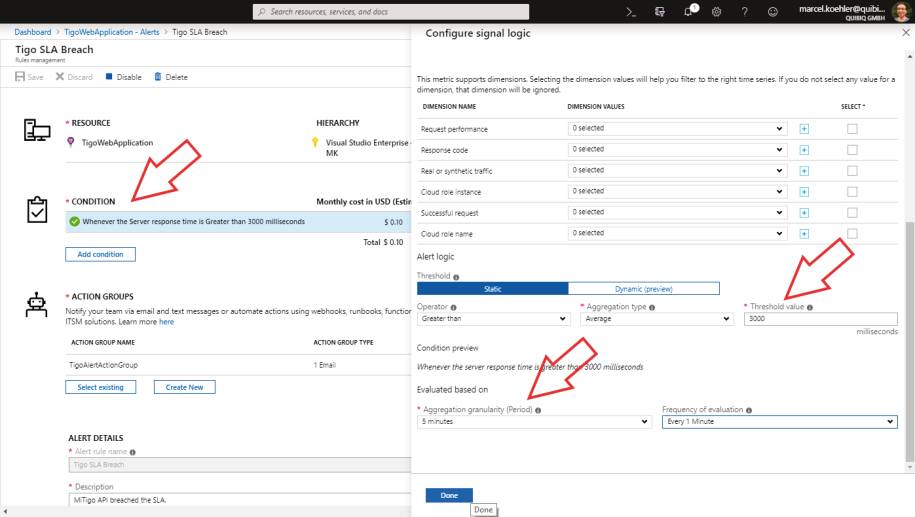Click the TigoWebApplication resource name
The height and width of the screenshot is (517, 915).
[117, 142]
